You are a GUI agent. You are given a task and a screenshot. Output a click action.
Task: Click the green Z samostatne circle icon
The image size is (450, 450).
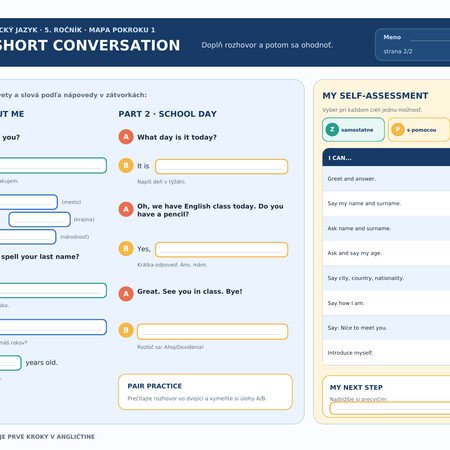tap(332, 130)
